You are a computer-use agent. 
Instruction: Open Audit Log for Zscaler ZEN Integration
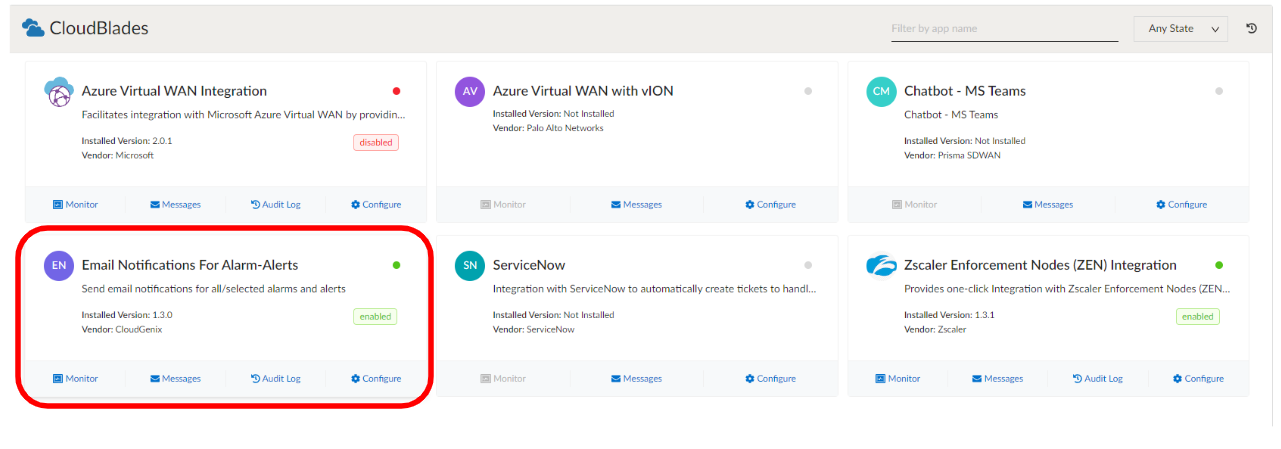(x=1097, y=379)
